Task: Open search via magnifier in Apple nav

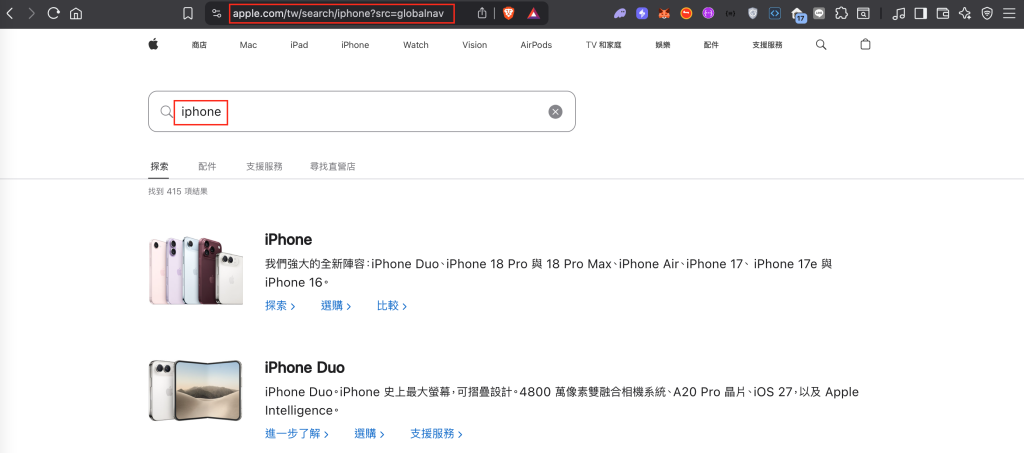Action: (821, 44)
